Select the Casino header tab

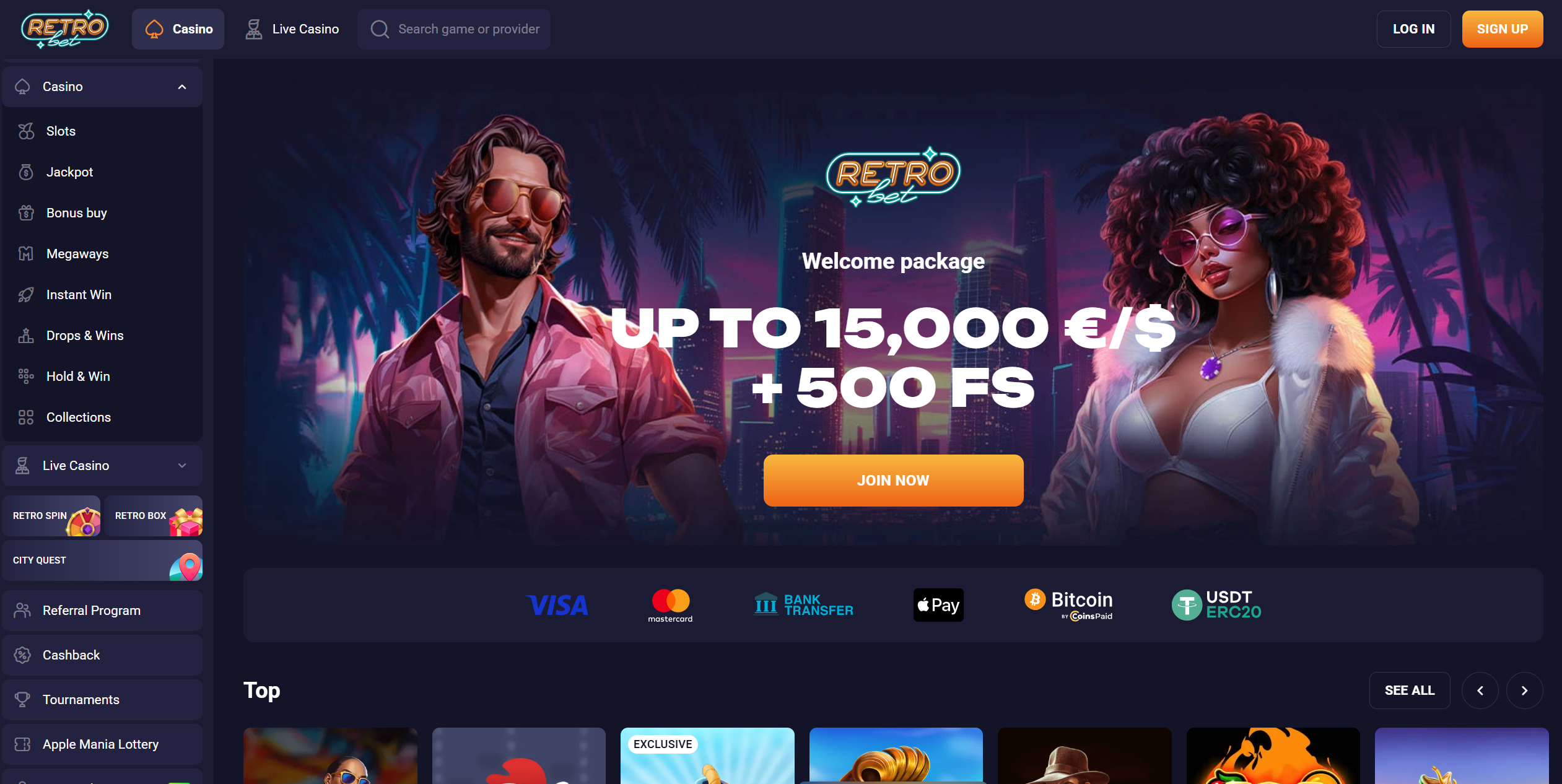pos(178,29)
